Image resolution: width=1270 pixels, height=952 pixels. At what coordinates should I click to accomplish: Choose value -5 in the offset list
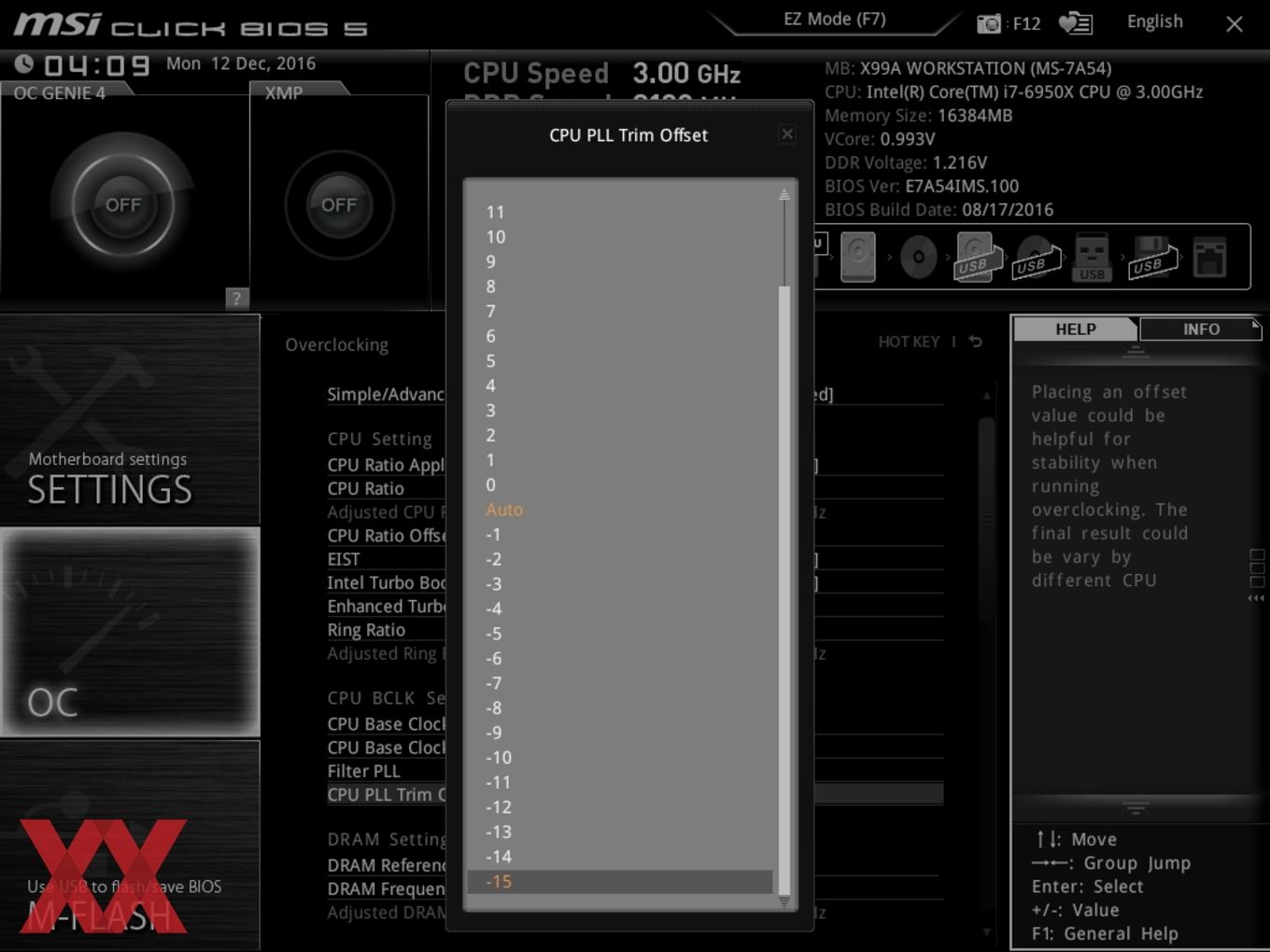619,634
